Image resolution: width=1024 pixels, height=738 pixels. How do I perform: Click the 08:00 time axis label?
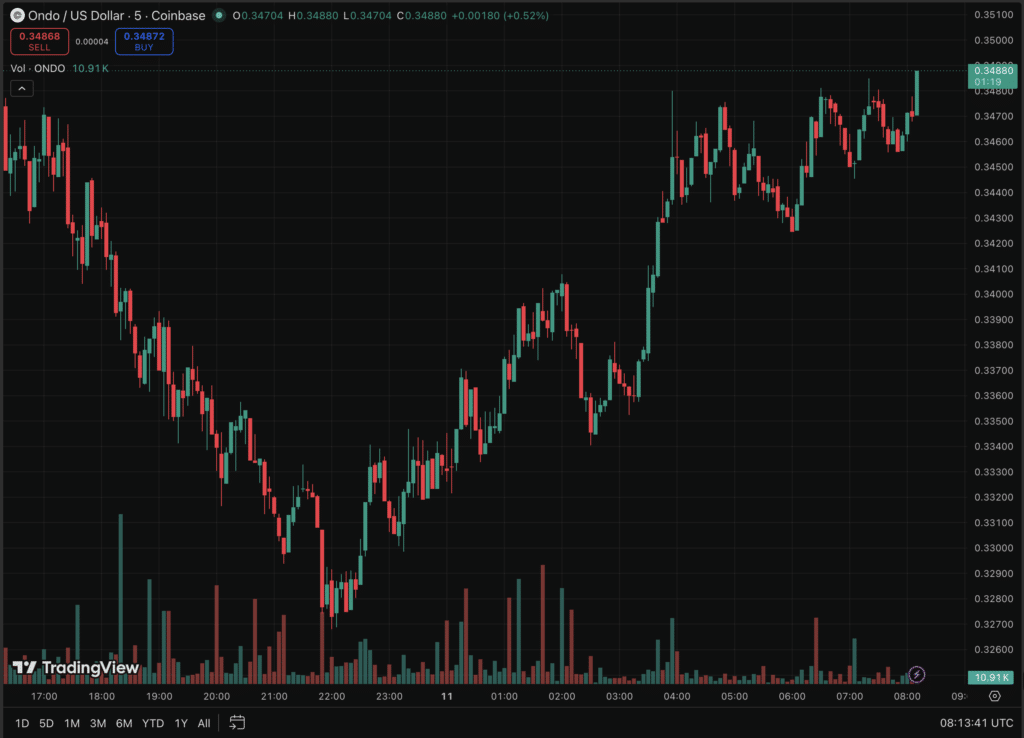(x=907, y=696)
